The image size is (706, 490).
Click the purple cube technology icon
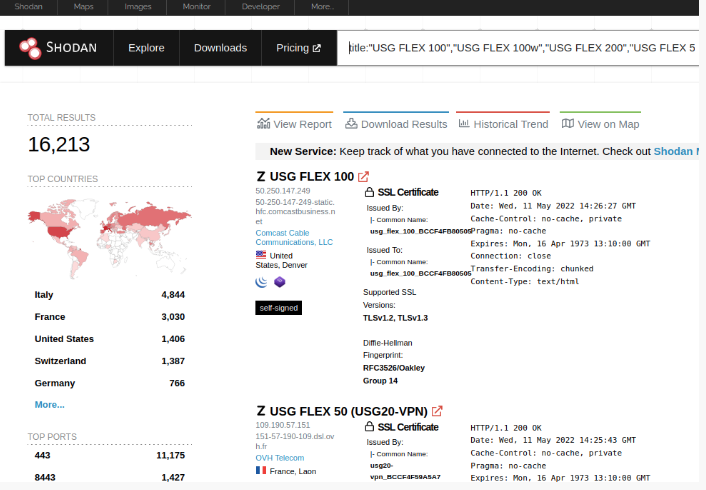pyautogui.click(x=280, y=282)
